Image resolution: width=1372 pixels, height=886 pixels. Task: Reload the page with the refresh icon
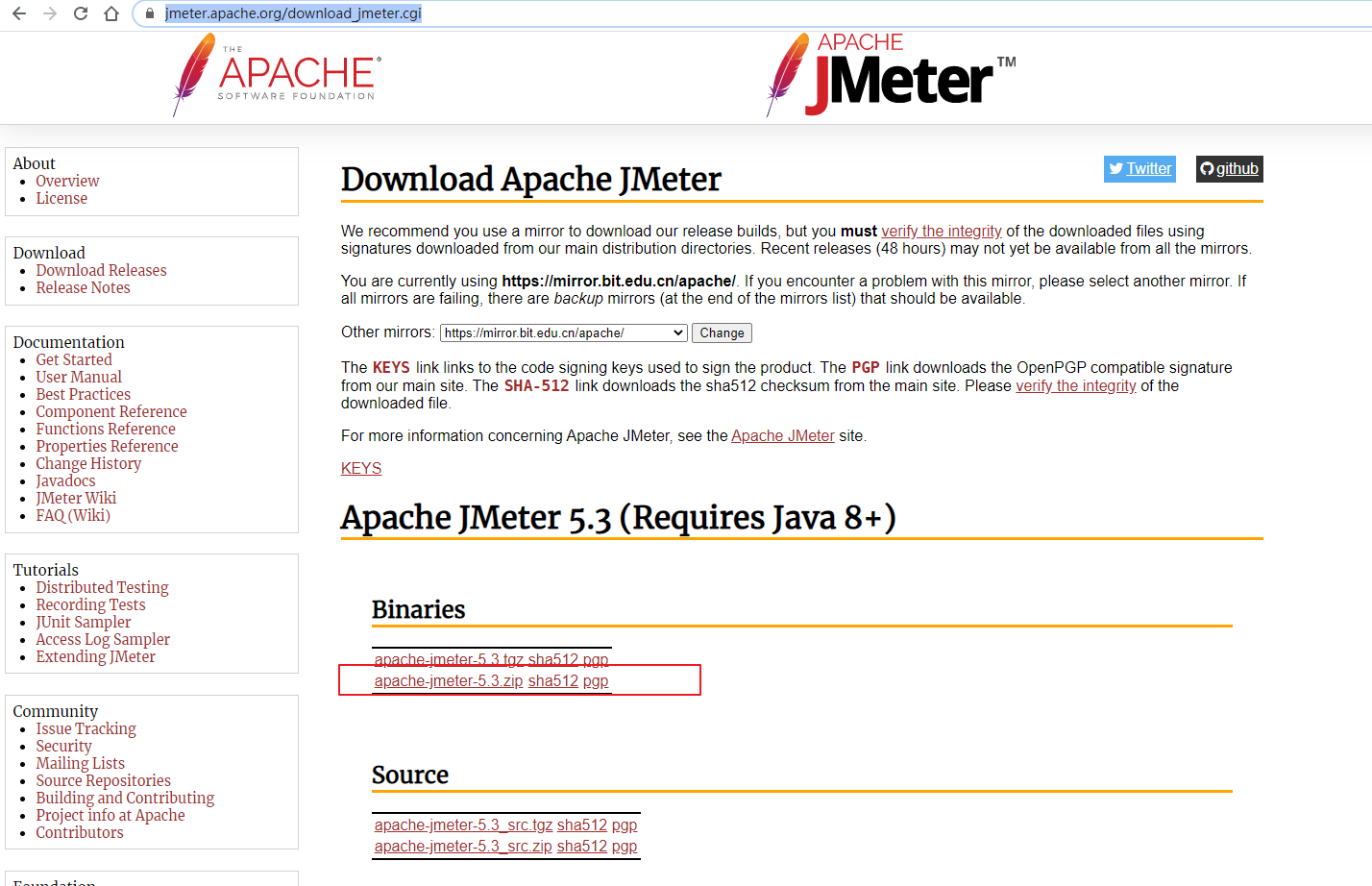point(81,13)
